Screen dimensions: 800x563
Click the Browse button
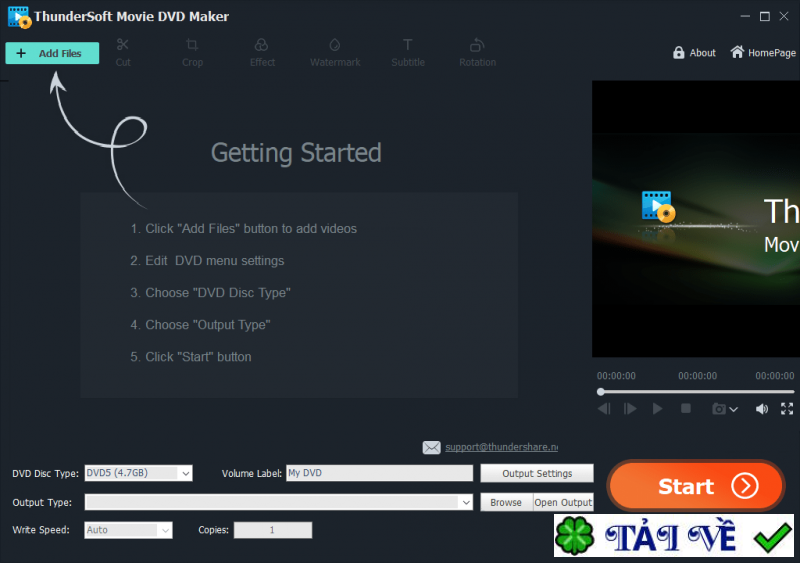pos(506,502)
